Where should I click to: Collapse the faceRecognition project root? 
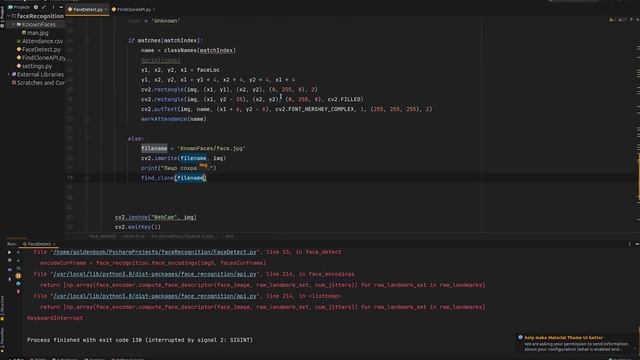[x=9, y=16]
